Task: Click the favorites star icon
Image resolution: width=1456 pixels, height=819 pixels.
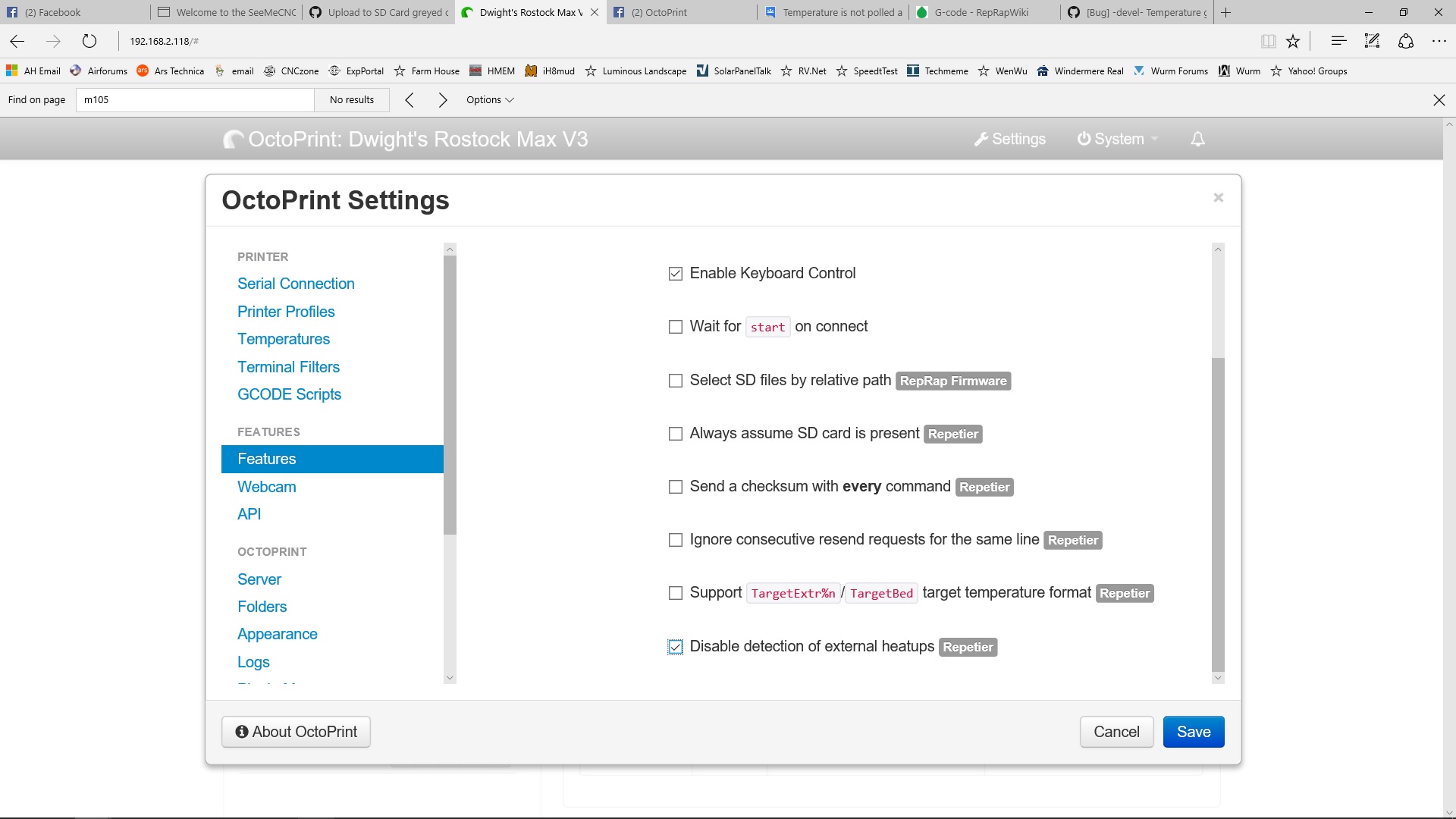Action: pos(1293,41)
